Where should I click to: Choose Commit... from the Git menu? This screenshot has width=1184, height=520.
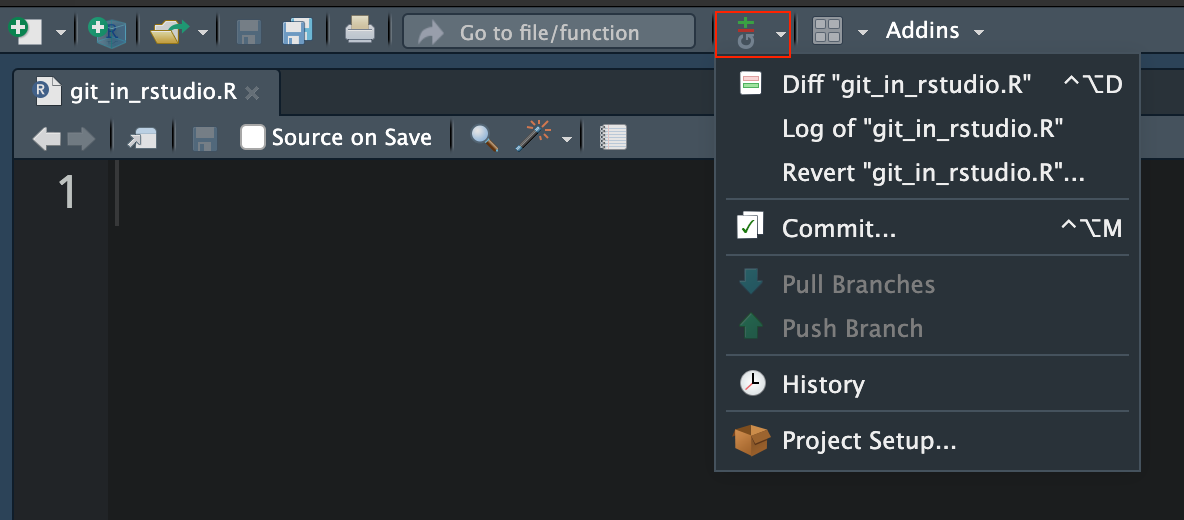pos(838,228)
